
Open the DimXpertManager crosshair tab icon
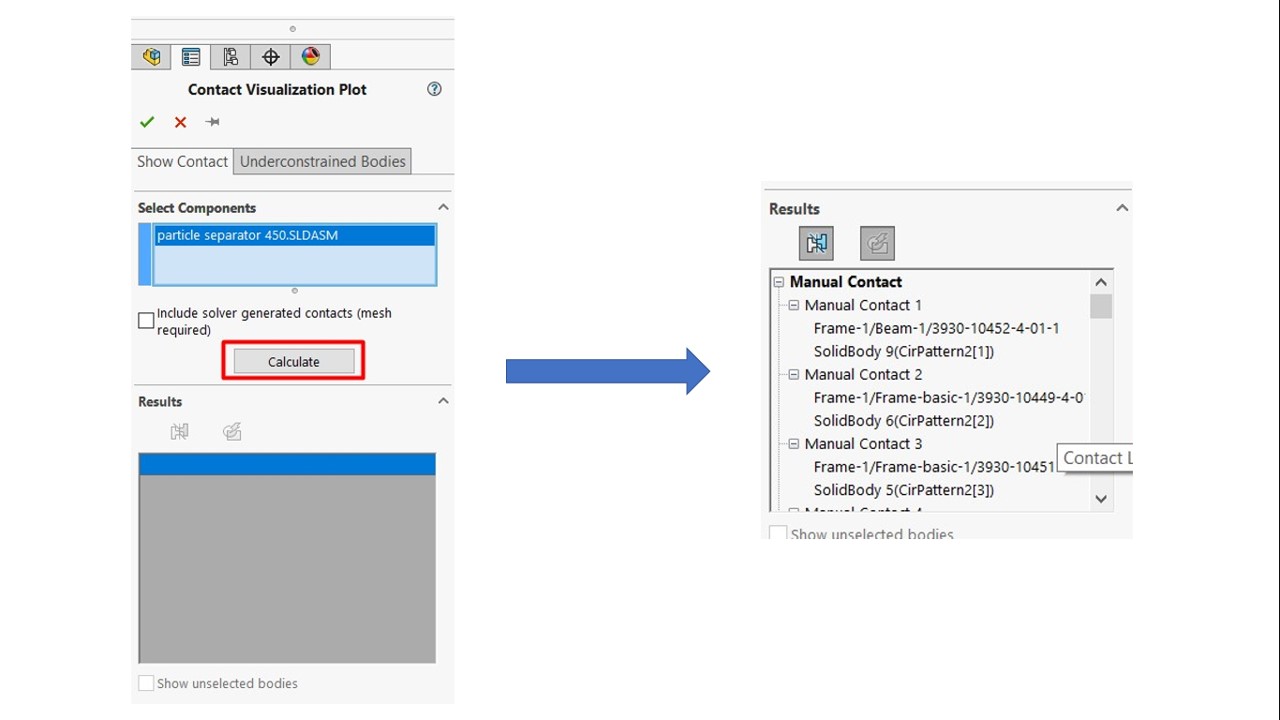pos(270,57)
